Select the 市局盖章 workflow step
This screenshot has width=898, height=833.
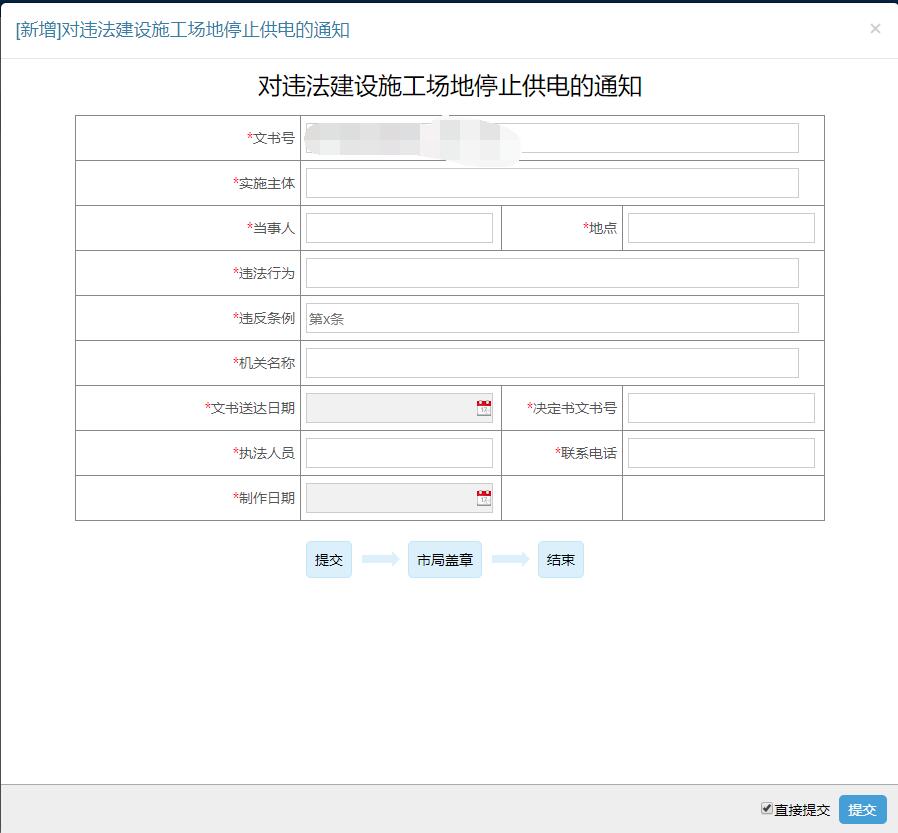click(445, 560)
